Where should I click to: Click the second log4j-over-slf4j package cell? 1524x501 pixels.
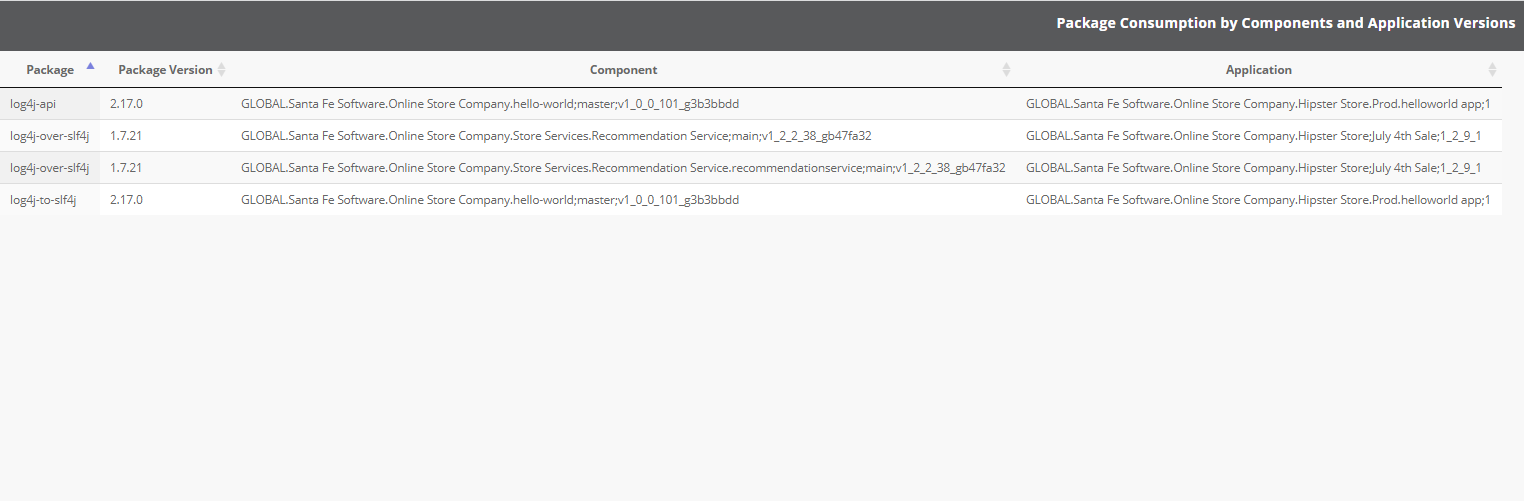(x=50, y=168)
